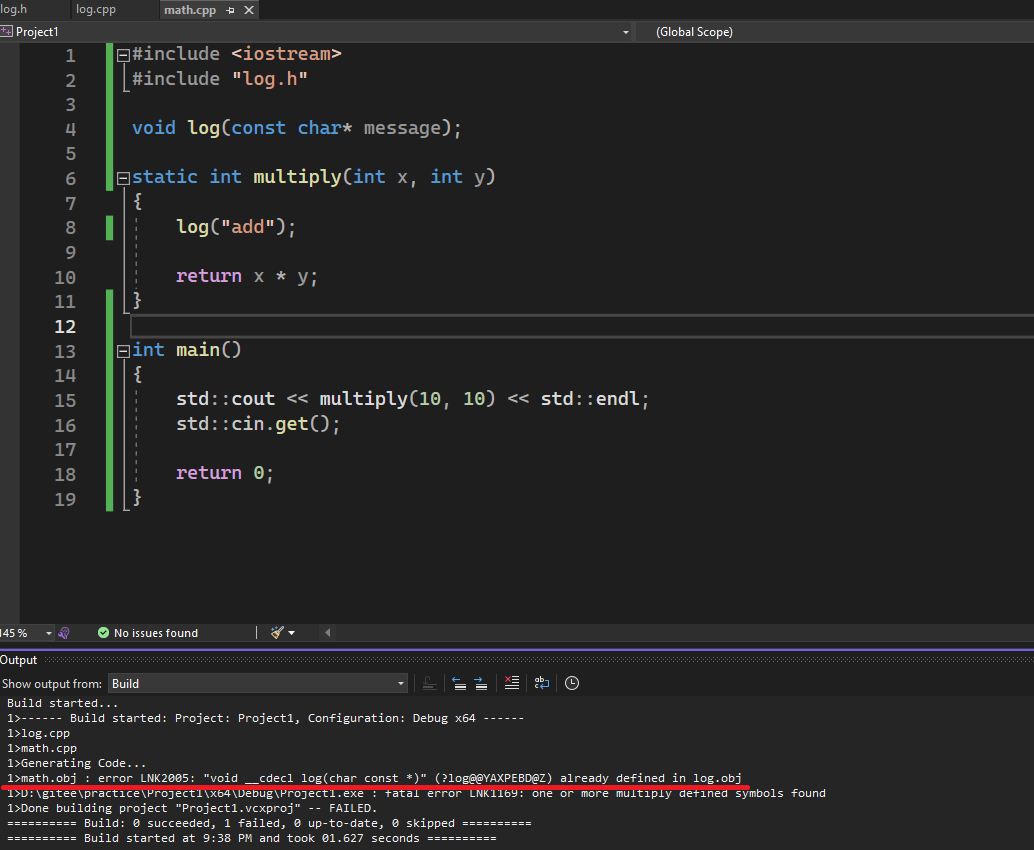Click the project icon beside Project1

click(x=7, y=32)
